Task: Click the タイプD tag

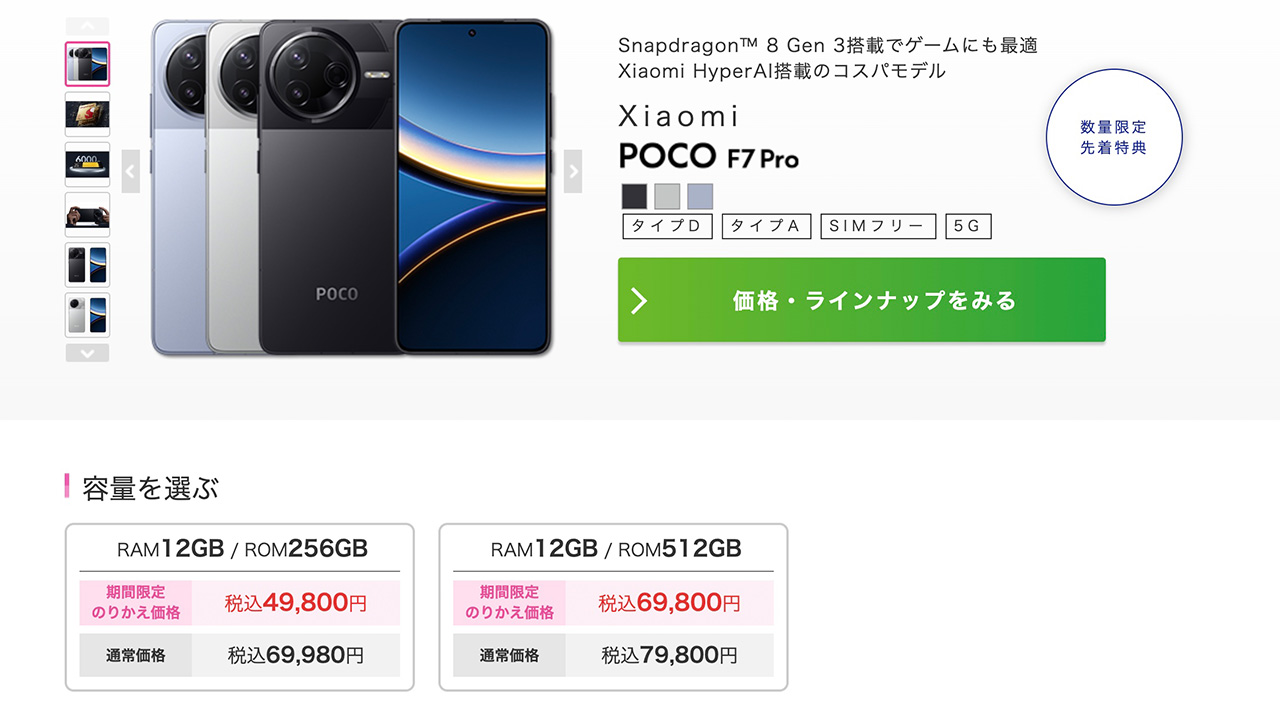Action: [x=667, y=227]
